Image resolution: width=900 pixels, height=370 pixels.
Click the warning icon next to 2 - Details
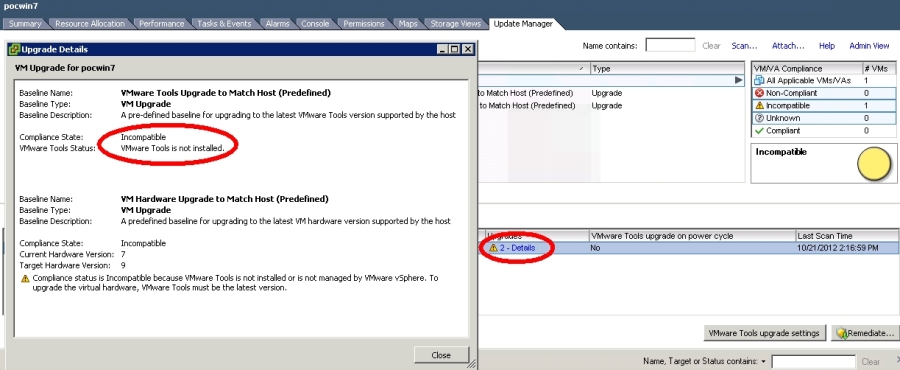pos(493,248)
